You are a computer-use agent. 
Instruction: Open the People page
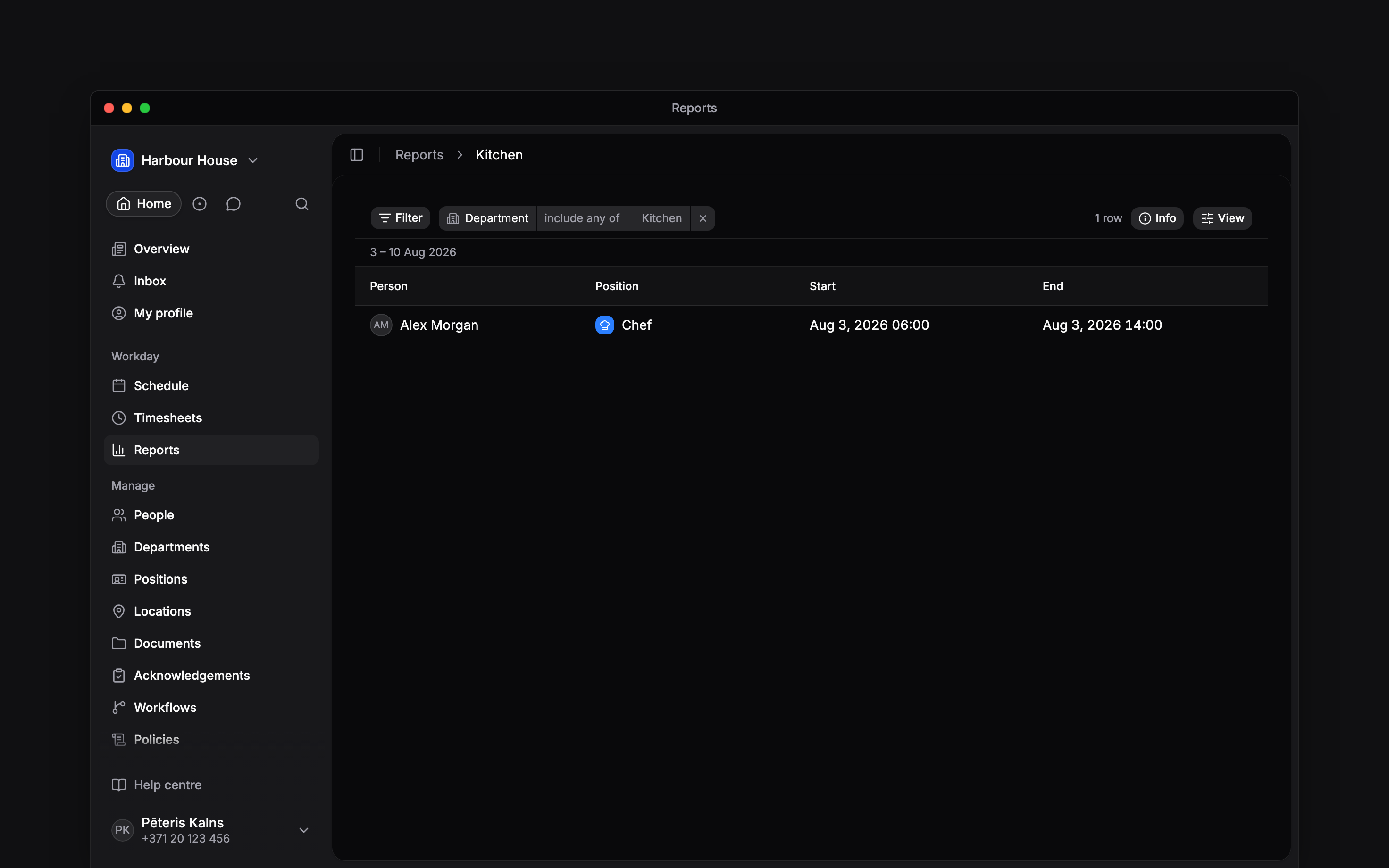pos(211,515)
